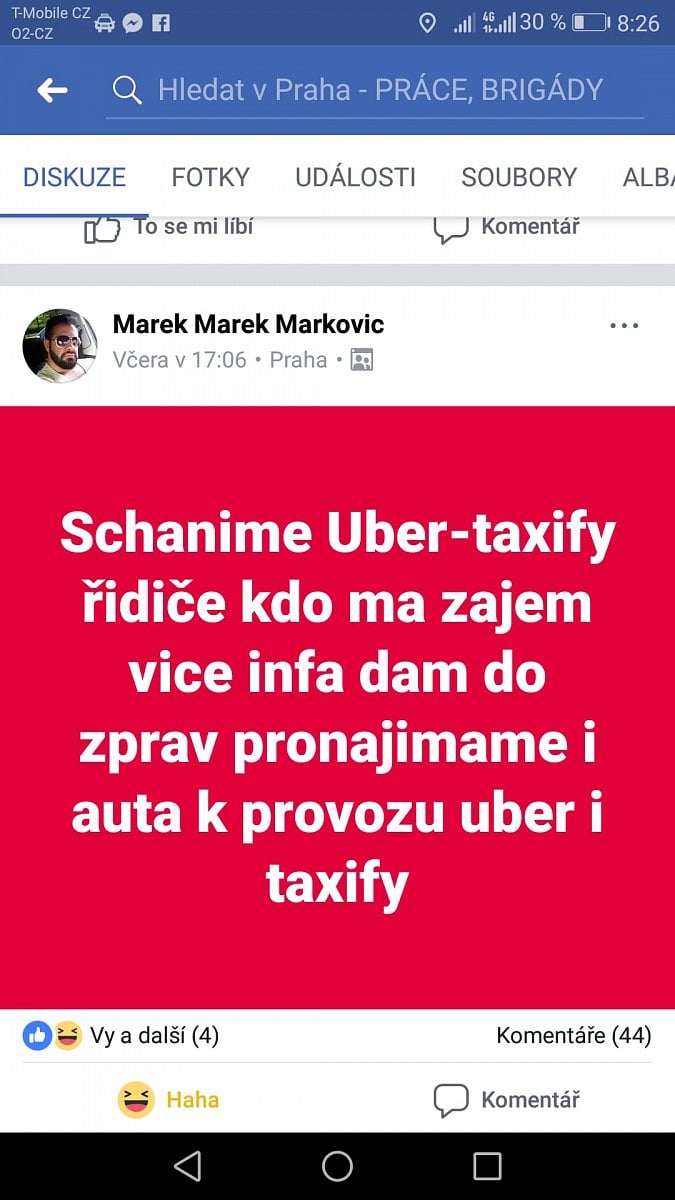This screenshot has width=675, height=1200.
Task: Open the three-dot post options menu
Action: [x=624, y=326]
